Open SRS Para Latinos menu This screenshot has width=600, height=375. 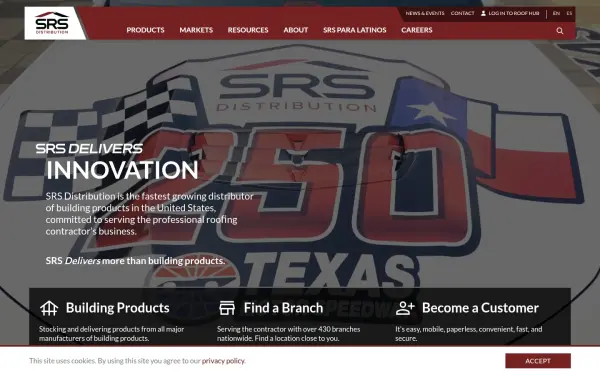pyautogui.click(x=354, y=30)
